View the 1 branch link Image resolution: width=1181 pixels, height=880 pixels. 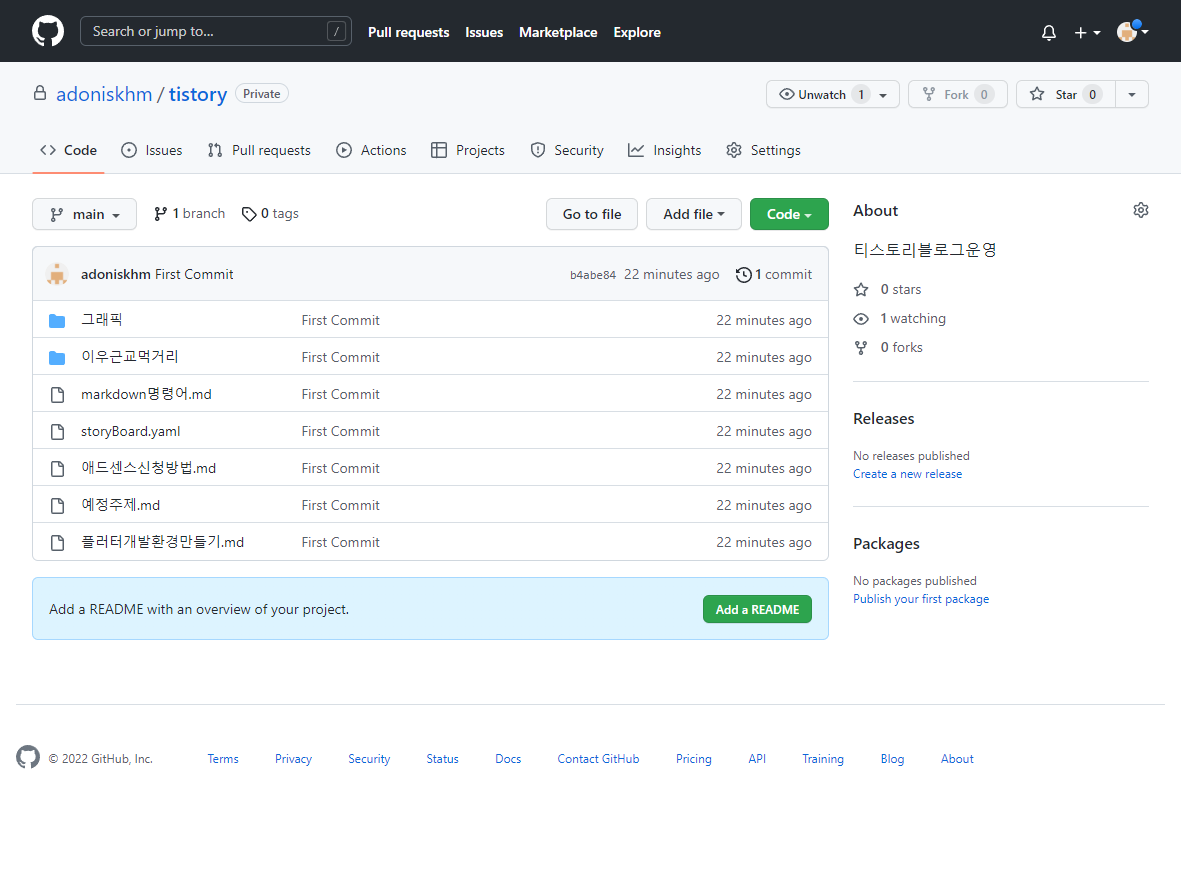(x=189, y=214)
